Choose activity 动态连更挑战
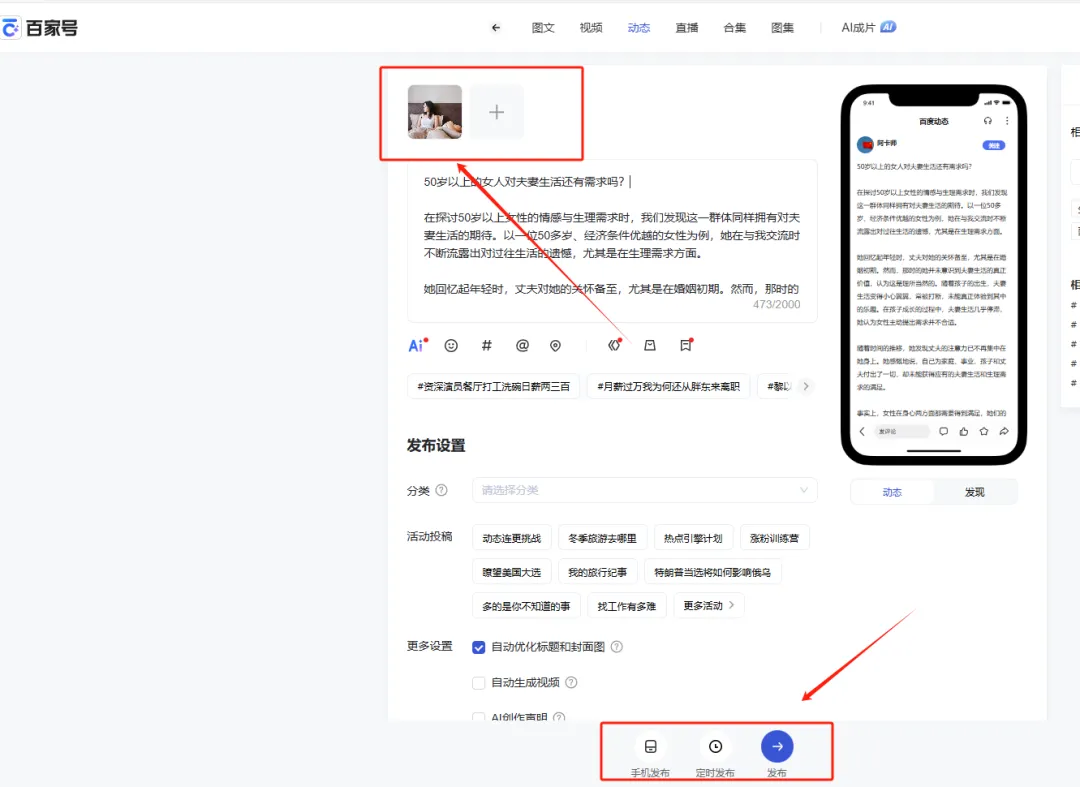 [x=512, y=538]
